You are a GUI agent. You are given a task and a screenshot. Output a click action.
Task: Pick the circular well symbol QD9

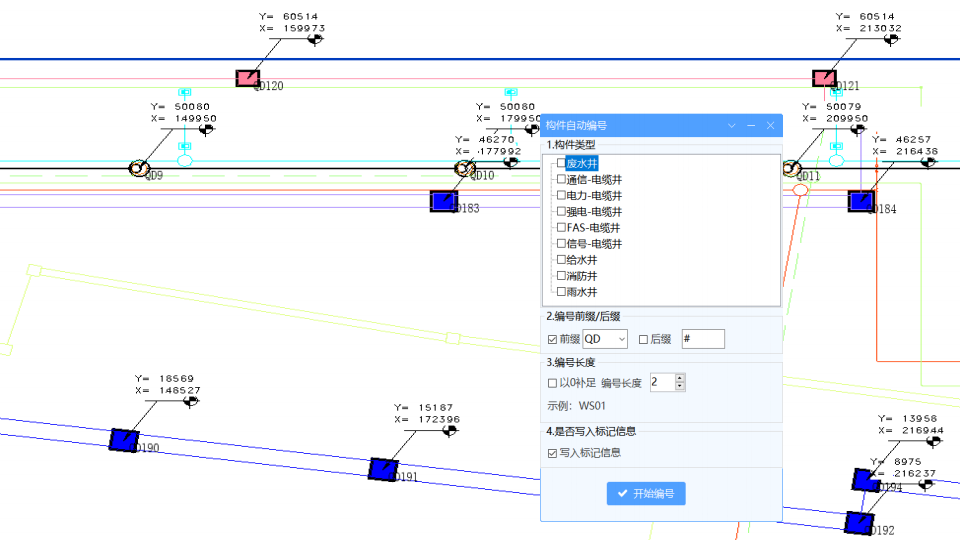click(x=139, y=168)
